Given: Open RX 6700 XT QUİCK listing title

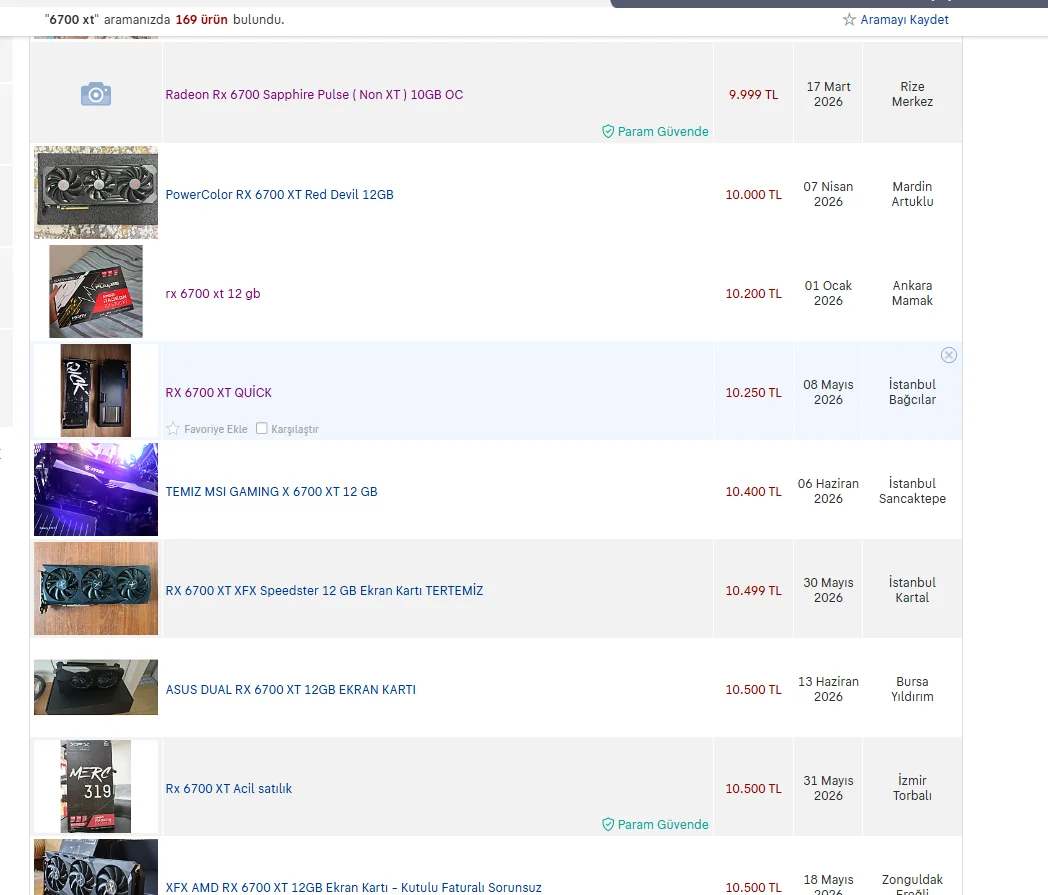Looking at the screenshot, I should 219,392.
